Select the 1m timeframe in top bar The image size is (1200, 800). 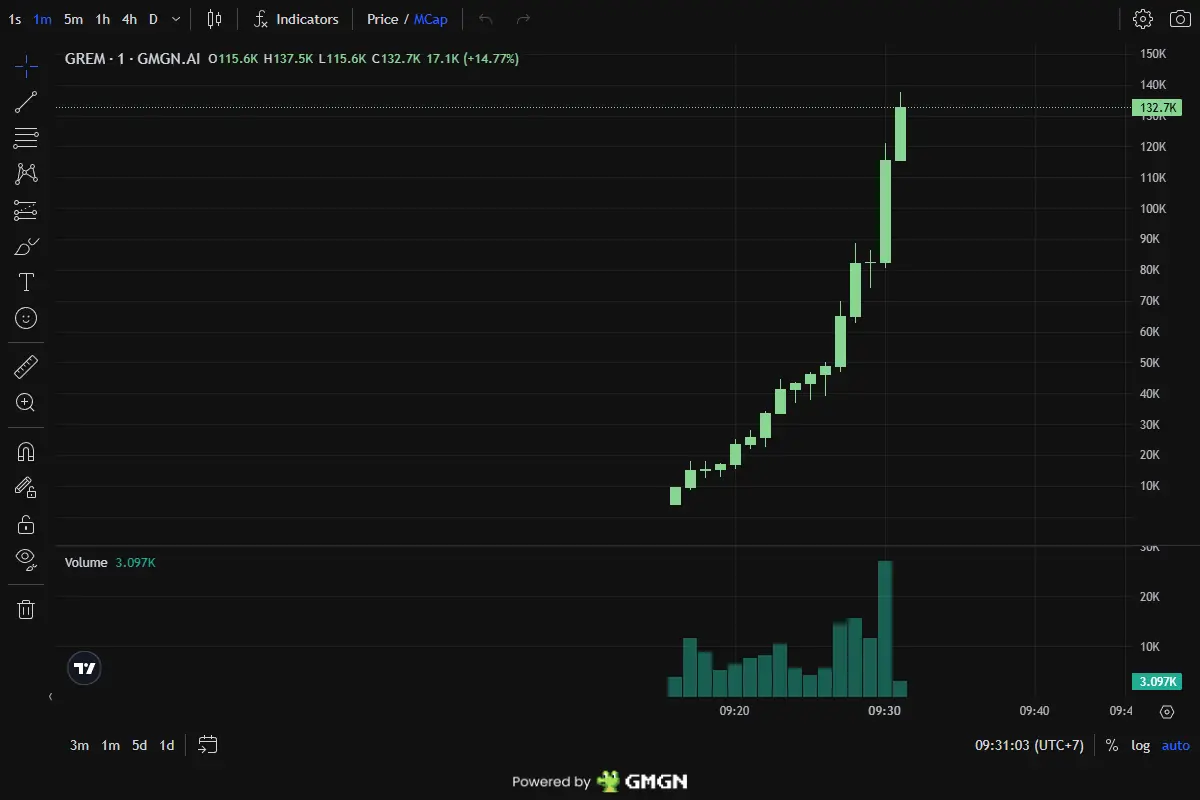[42, 19]
